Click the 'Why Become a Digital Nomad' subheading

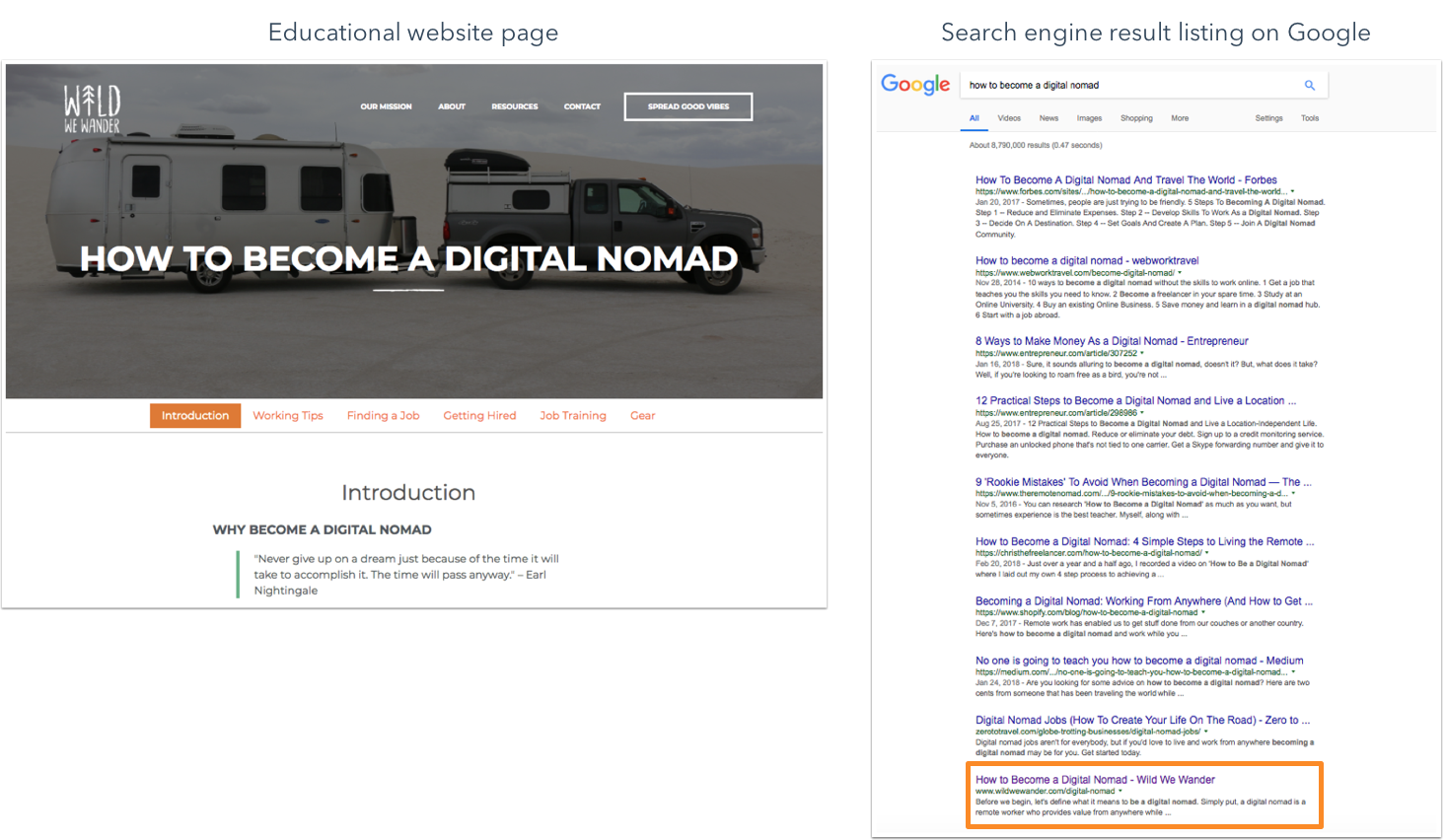(323, 530)
